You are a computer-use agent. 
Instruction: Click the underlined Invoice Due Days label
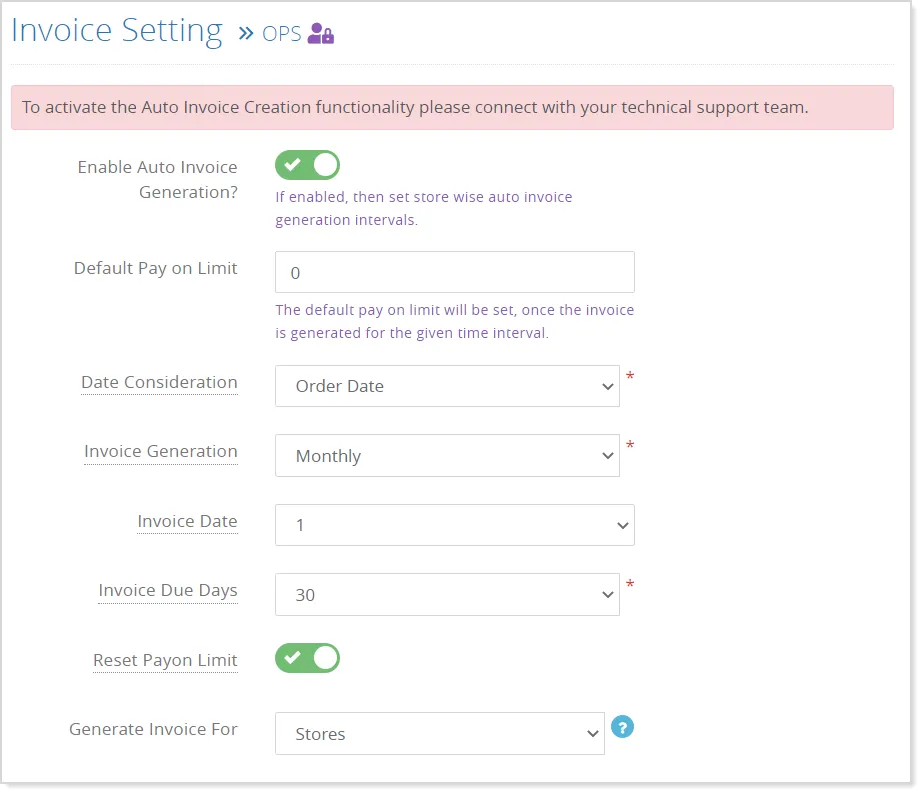click(167, 590)
